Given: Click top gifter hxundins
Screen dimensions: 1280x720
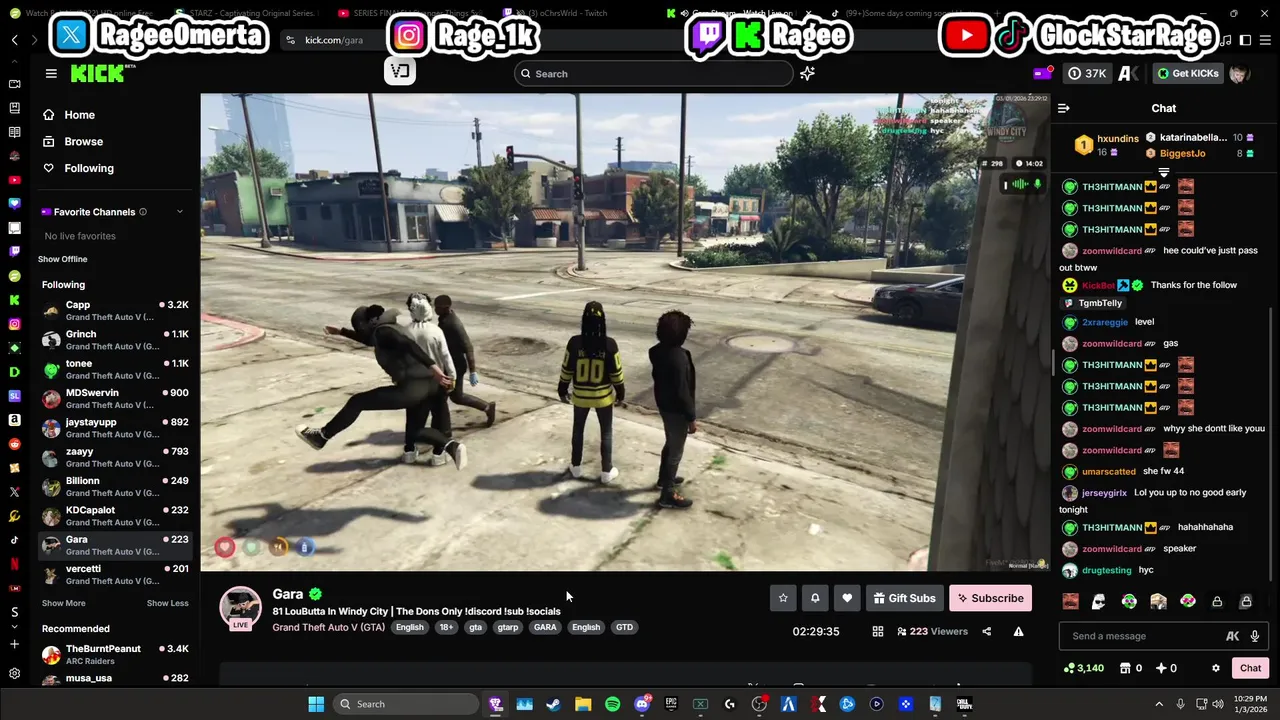Looking at the screenshot, I should [1118, 139].
